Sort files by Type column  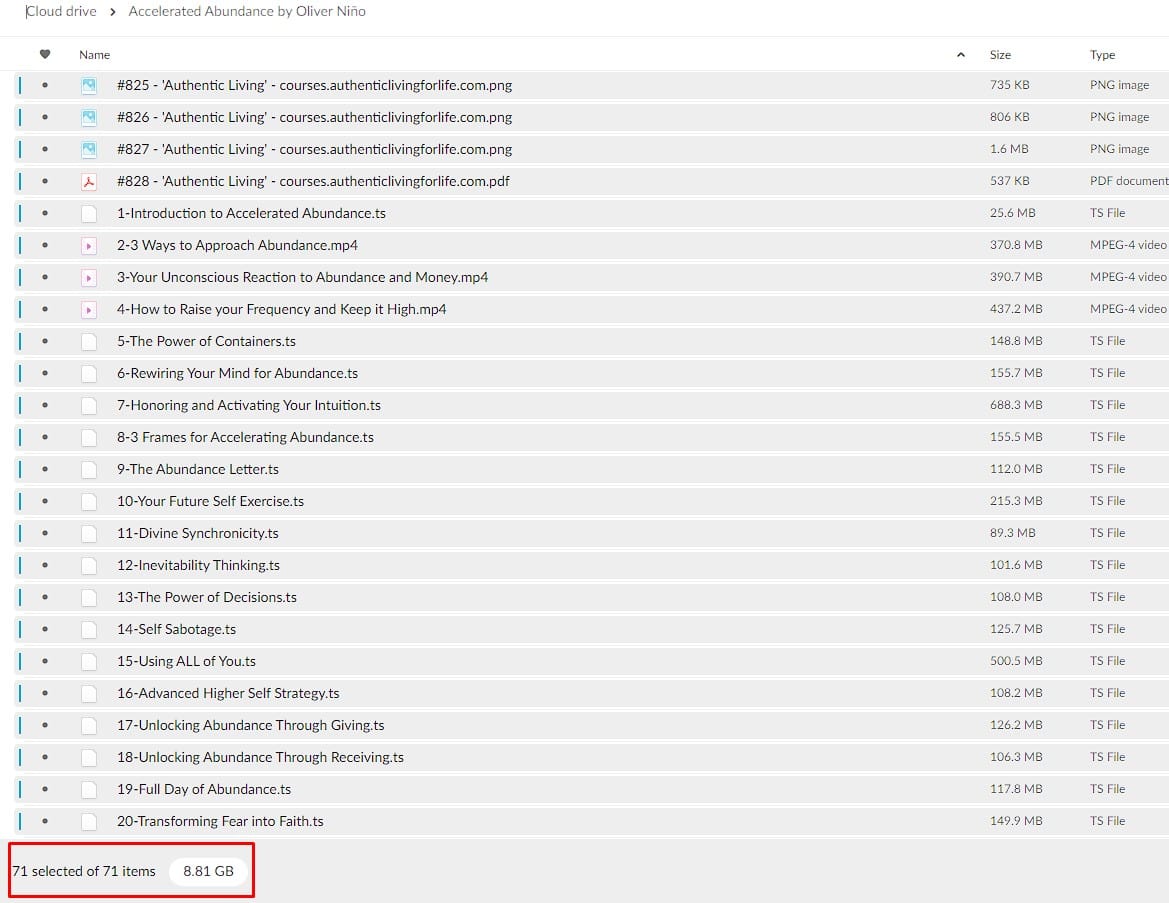pyautogui.click(x=1102, y=55)
